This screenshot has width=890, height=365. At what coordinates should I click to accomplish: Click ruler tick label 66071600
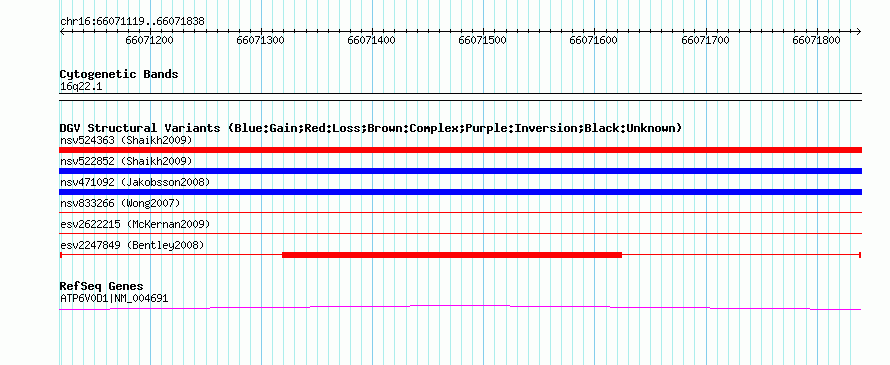594,40
